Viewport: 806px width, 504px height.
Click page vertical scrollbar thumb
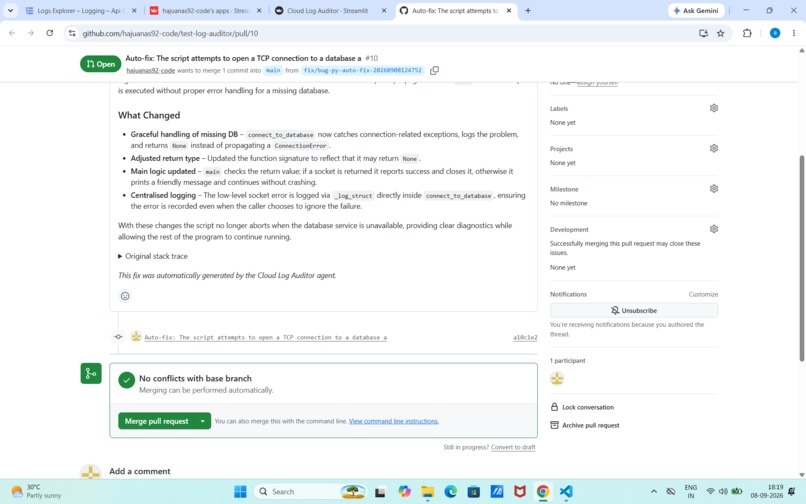coord(801,258)
